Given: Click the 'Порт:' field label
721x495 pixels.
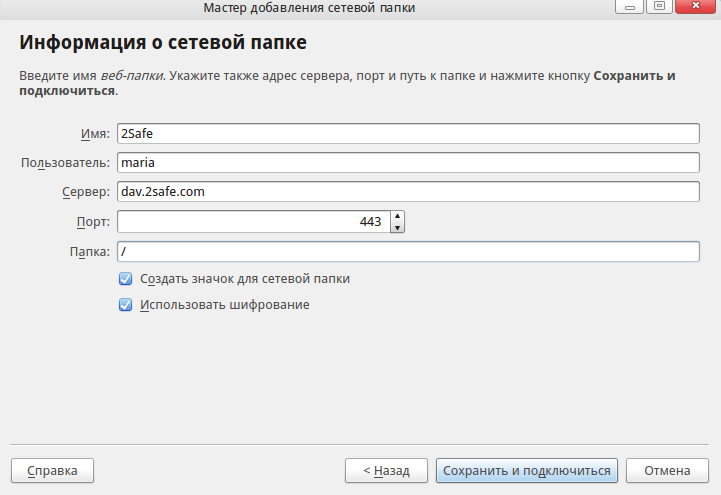Looking at the screenshot, I should pyautogui.click(x=93, y=222).
